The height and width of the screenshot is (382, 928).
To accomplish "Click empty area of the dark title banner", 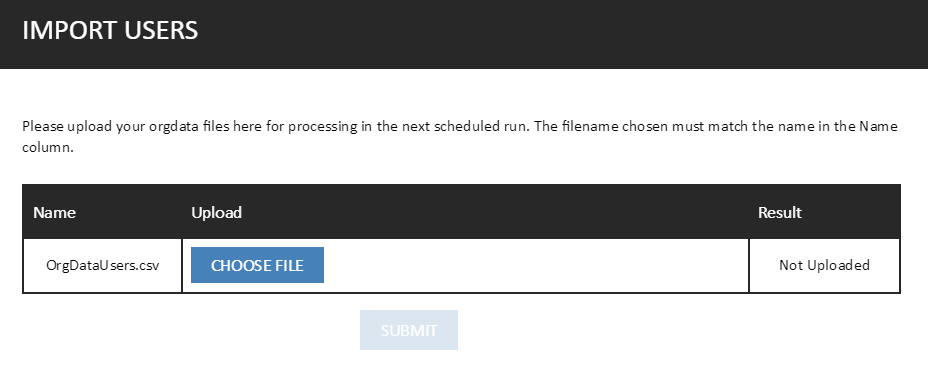I will pos(562,33).
